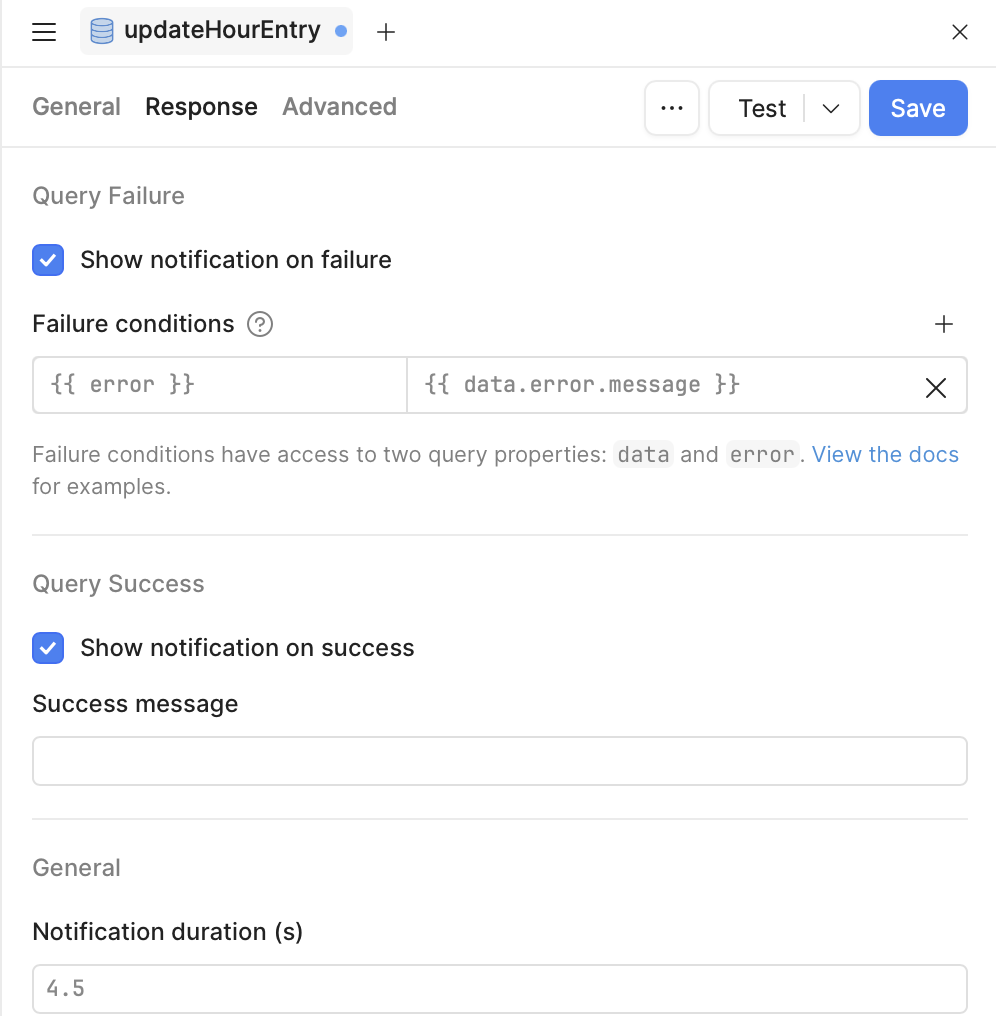Add a new query with plus icon
This screenshot has width=996, height=1016.
386,32
